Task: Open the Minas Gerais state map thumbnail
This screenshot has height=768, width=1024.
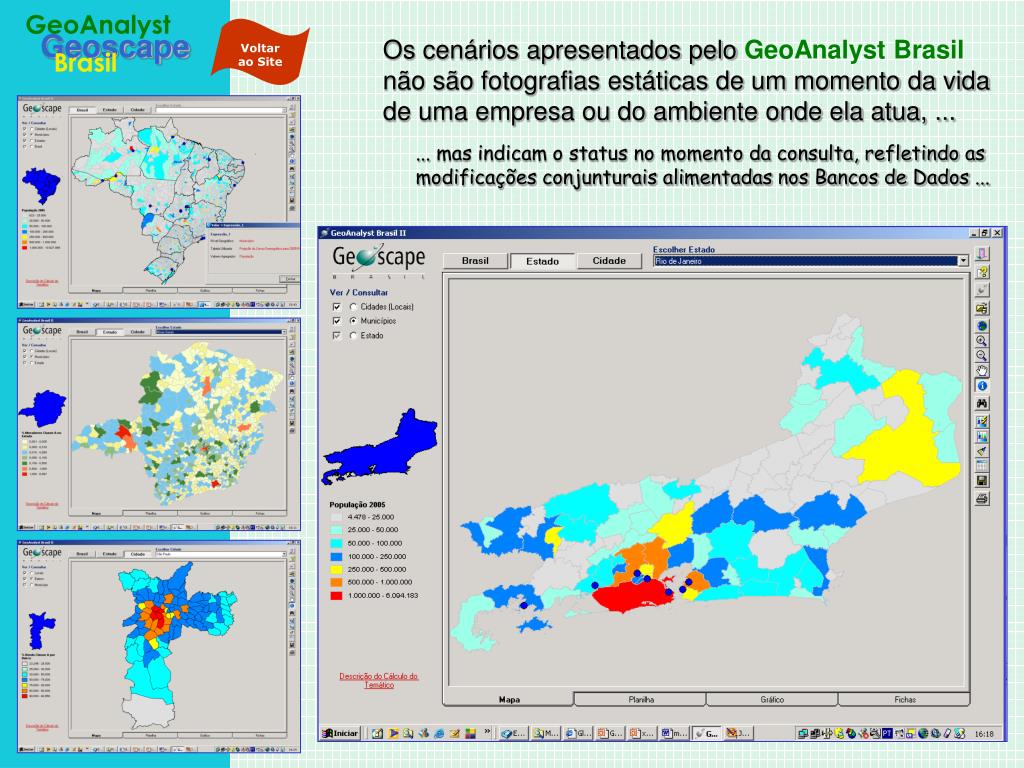Action: tap(159, 424)
